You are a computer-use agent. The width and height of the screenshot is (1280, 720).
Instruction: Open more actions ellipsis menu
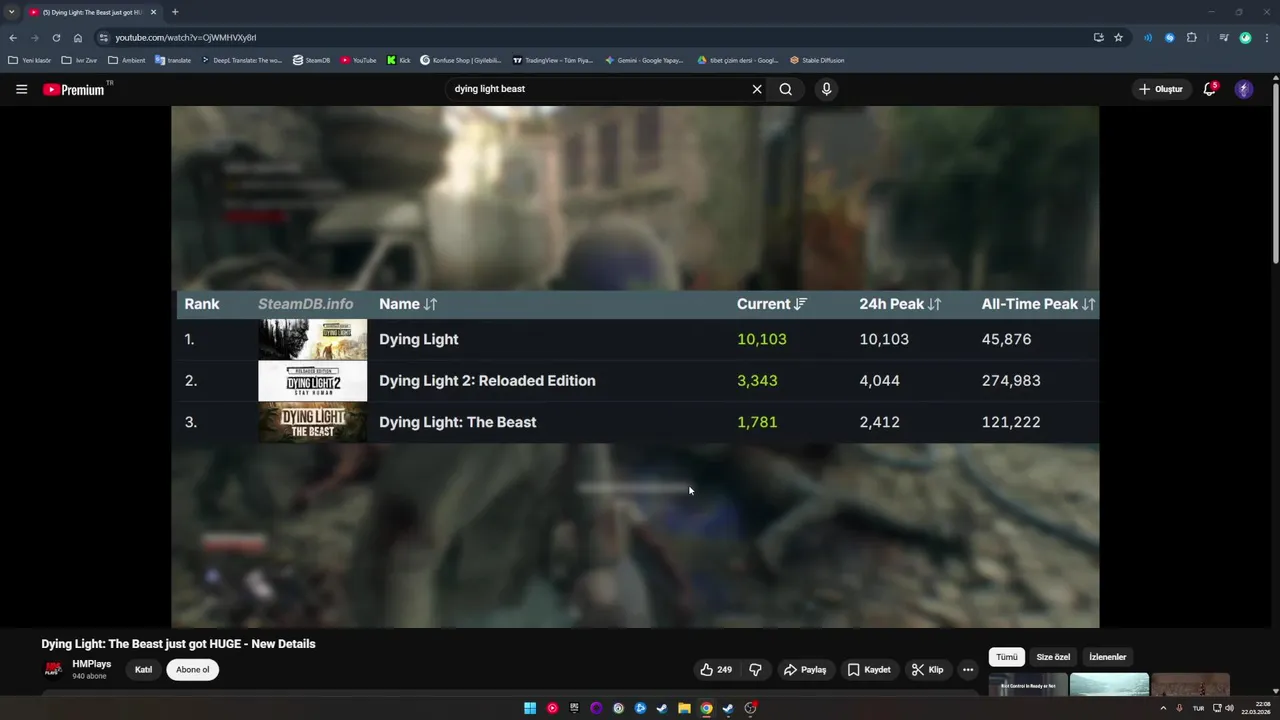[967, 670]
